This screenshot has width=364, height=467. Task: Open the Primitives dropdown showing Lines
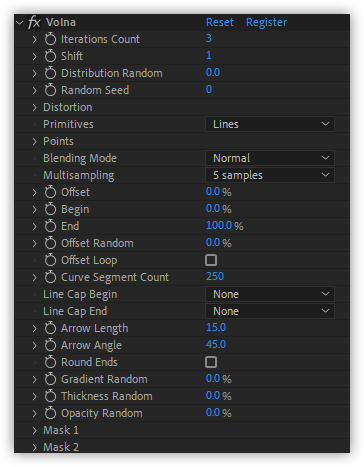270,124
